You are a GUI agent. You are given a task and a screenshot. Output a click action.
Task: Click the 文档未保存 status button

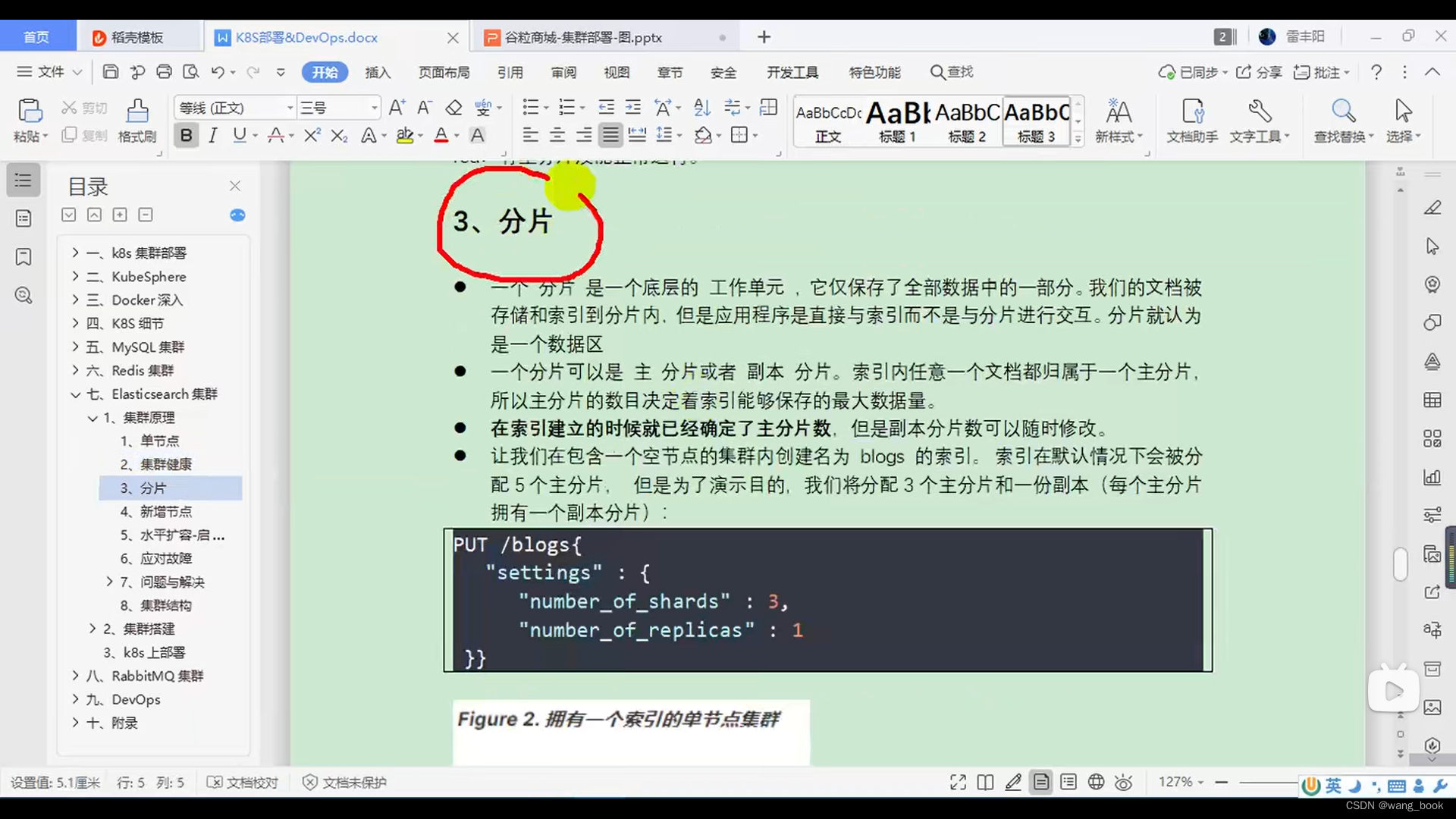(344, 782)
